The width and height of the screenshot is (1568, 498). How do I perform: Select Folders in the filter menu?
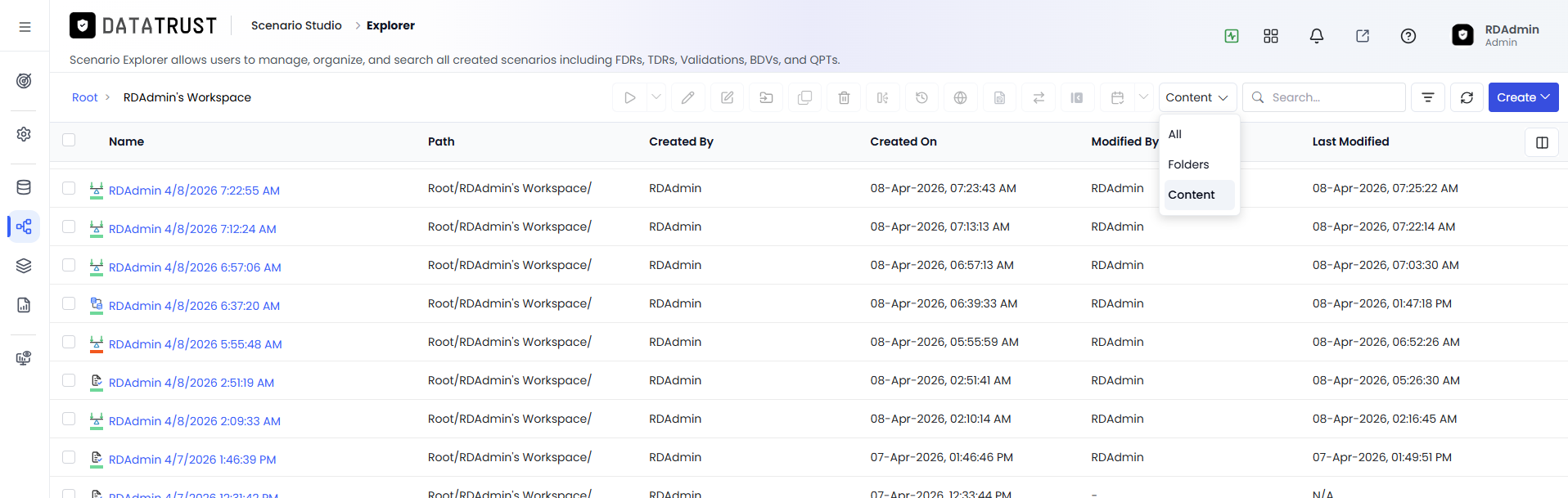pyautogui.click(x=1200, y=164)
